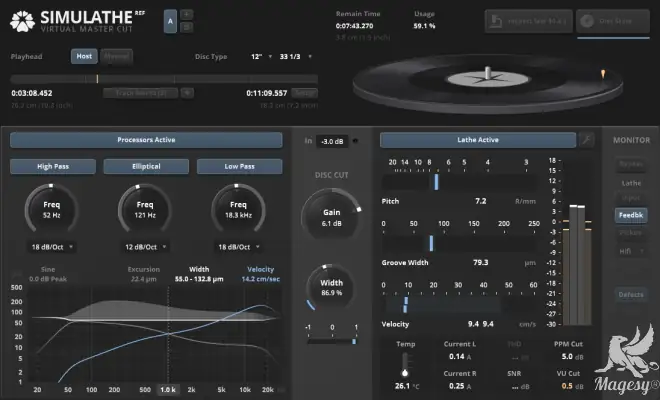Set Playhead mode to Host
Screen dimensions: 660x400
tap(84, 56)
